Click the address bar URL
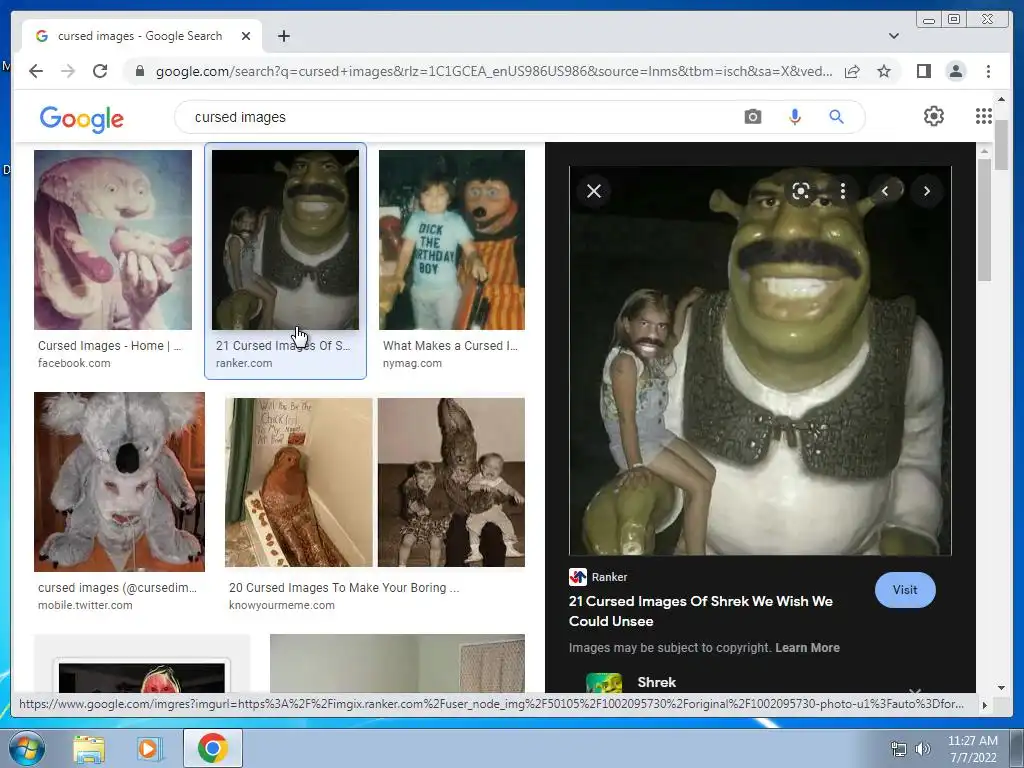This screenshot has height=768, width=1024. click(494, 71)
